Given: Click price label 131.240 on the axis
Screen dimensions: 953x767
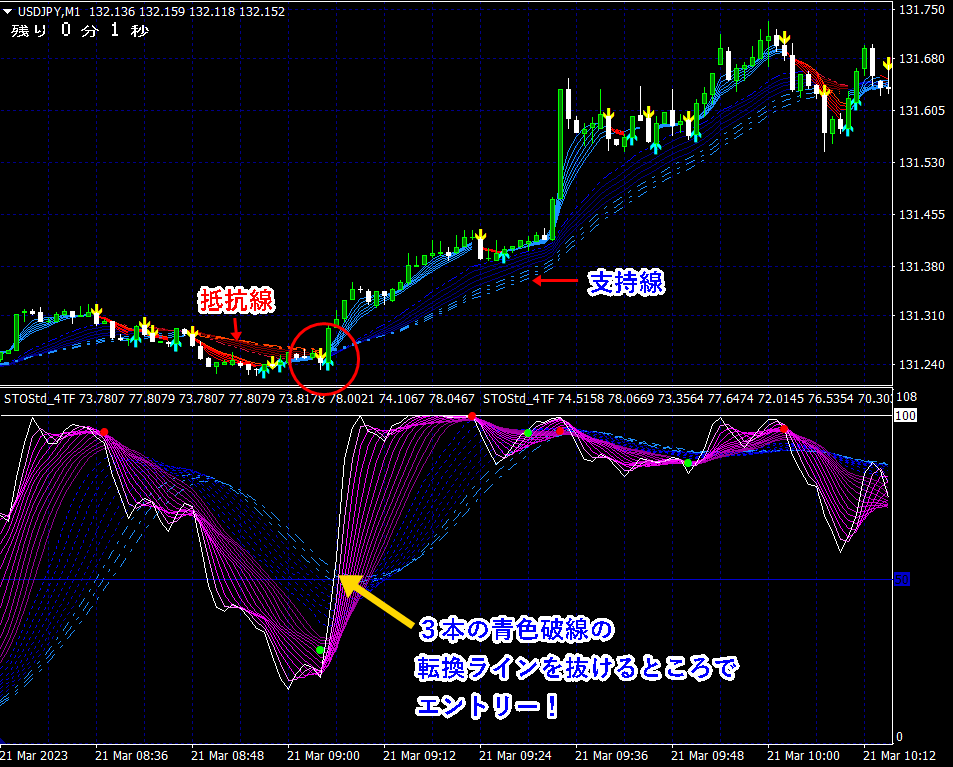Looking at the screenshot, I should pyautogui.click(x=921, y=364).
